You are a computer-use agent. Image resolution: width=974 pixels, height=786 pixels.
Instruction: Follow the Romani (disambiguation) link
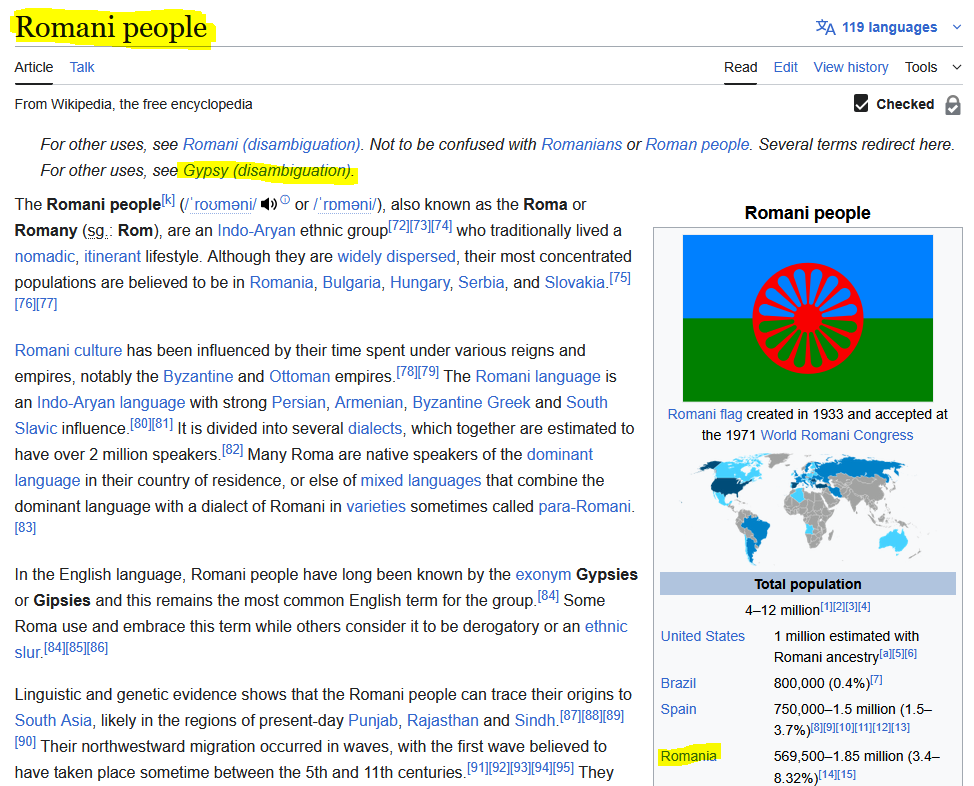pos(271,144)
